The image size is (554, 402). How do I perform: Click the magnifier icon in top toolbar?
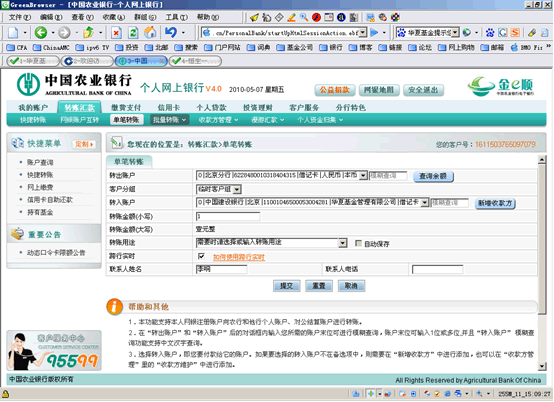[x=303, y=17]
